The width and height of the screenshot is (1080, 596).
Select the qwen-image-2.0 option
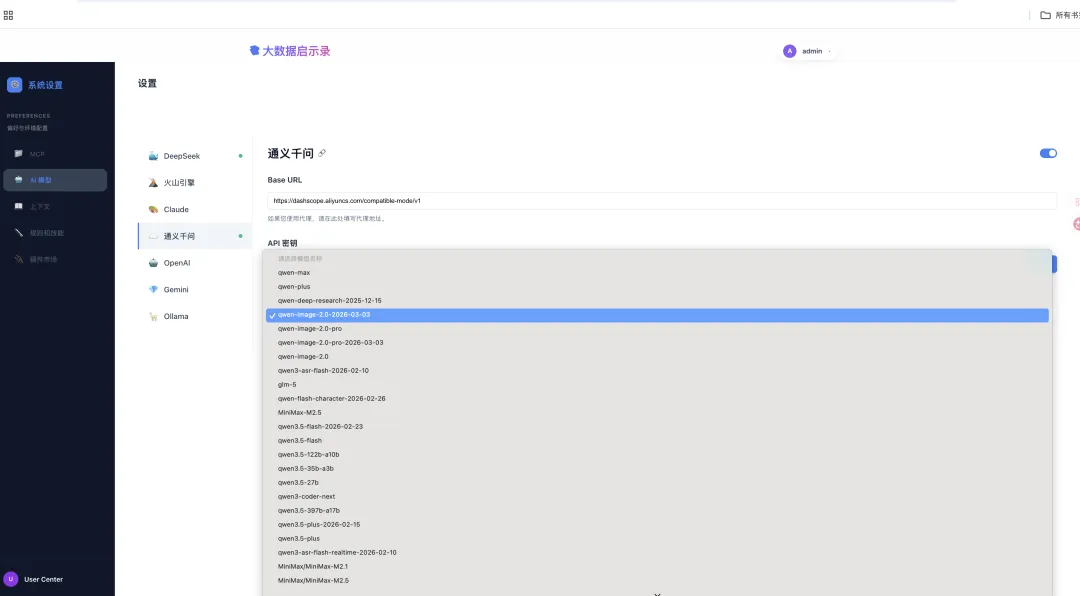pyautogui.click(x=657, y=357)
